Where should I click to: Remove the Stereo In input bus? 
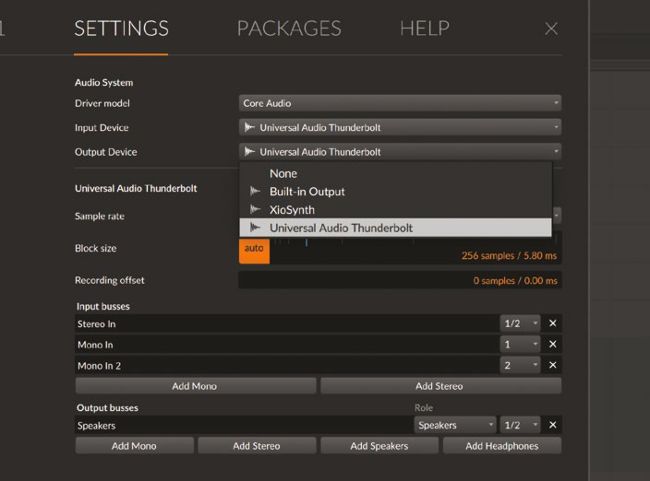click(x=553, y=324)
